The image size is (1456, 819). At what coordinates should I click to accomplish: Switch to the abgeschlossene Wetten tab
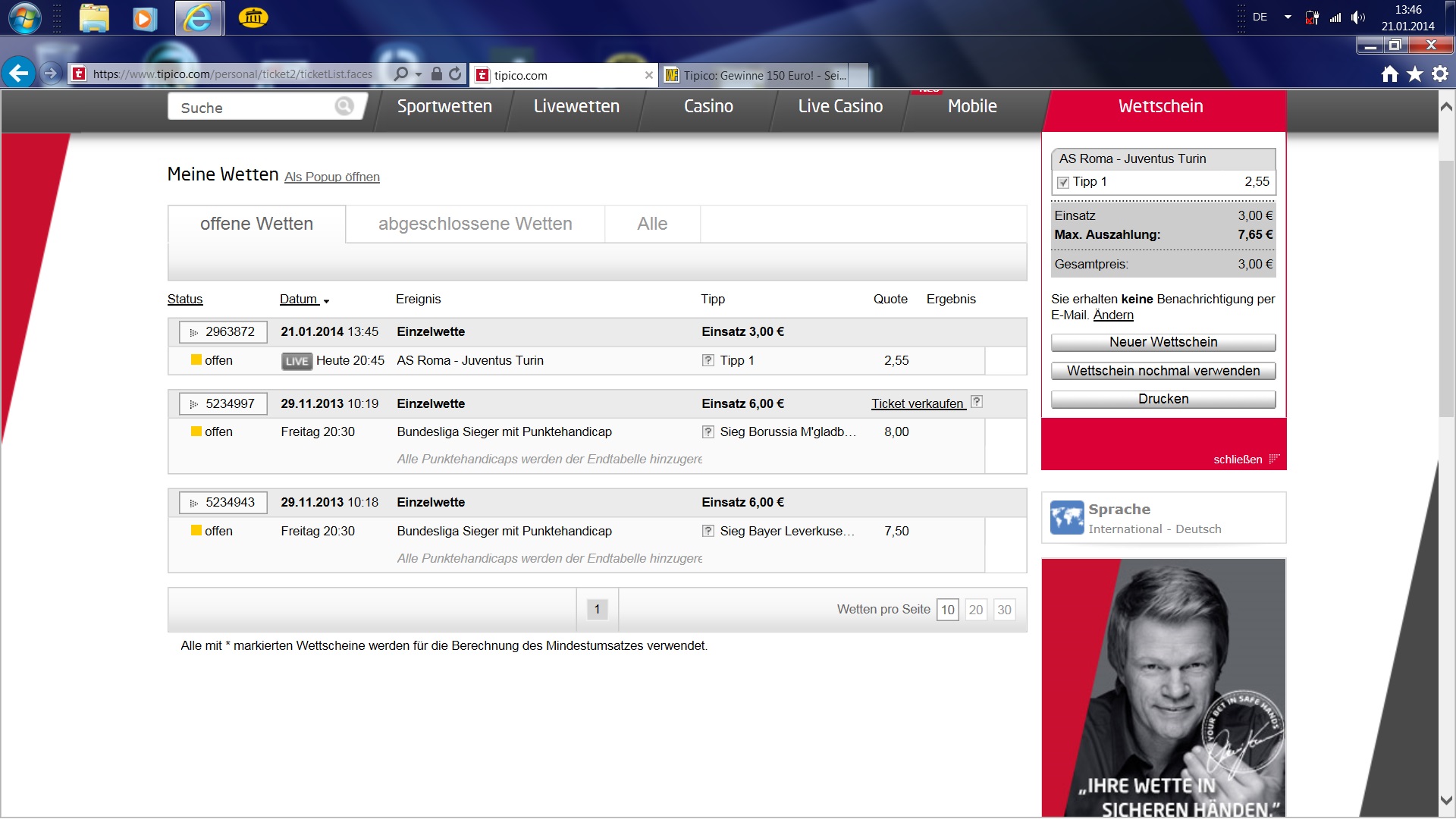(475, 224)
